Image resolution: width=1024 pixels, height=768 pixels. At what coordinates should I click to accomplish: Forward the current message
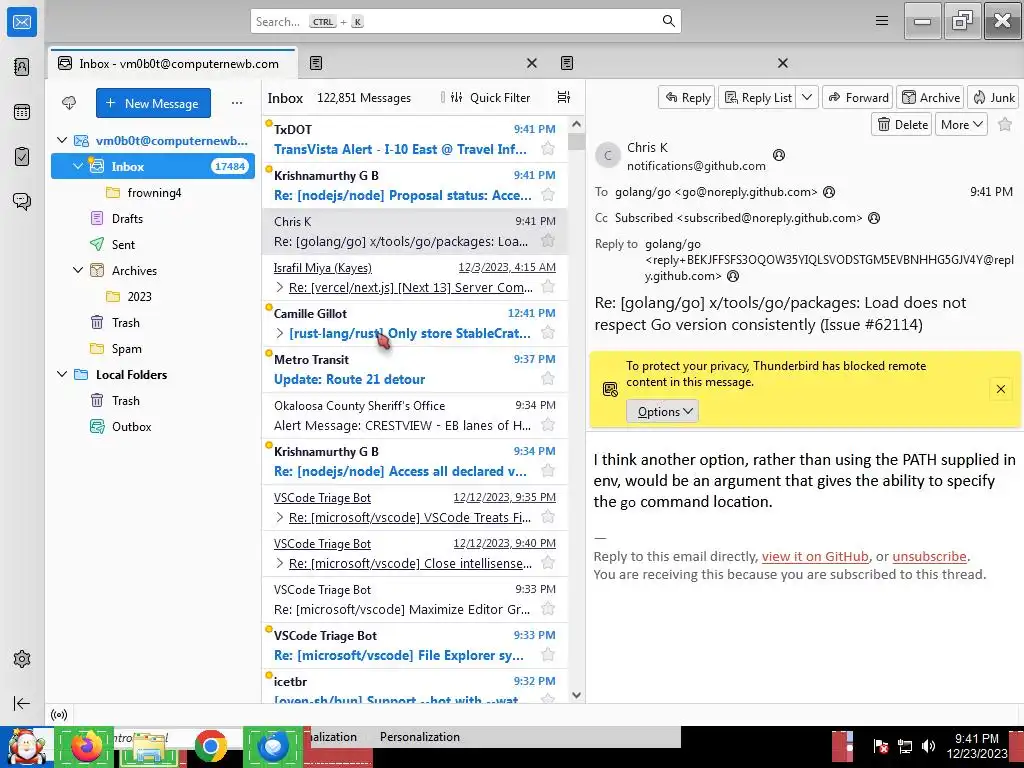(858, 97)
